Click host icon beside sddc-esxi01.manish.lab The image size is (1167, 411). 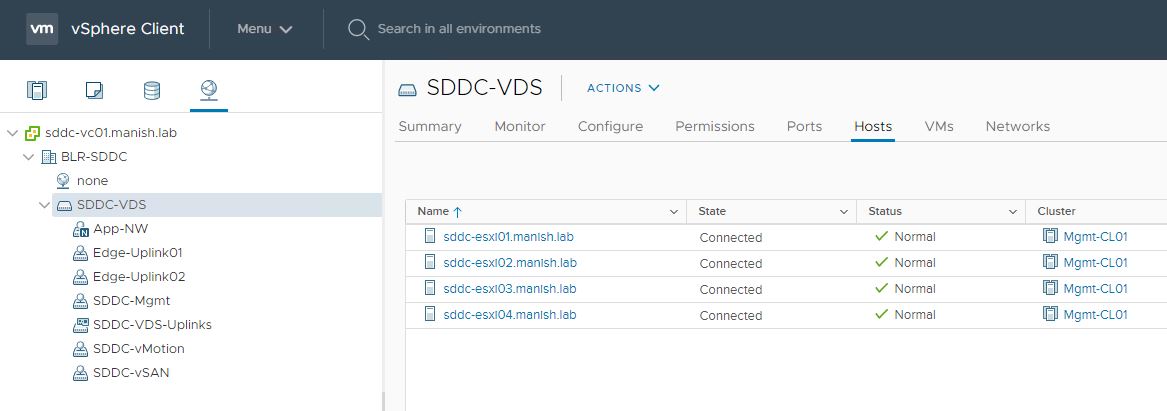(429, 237)
